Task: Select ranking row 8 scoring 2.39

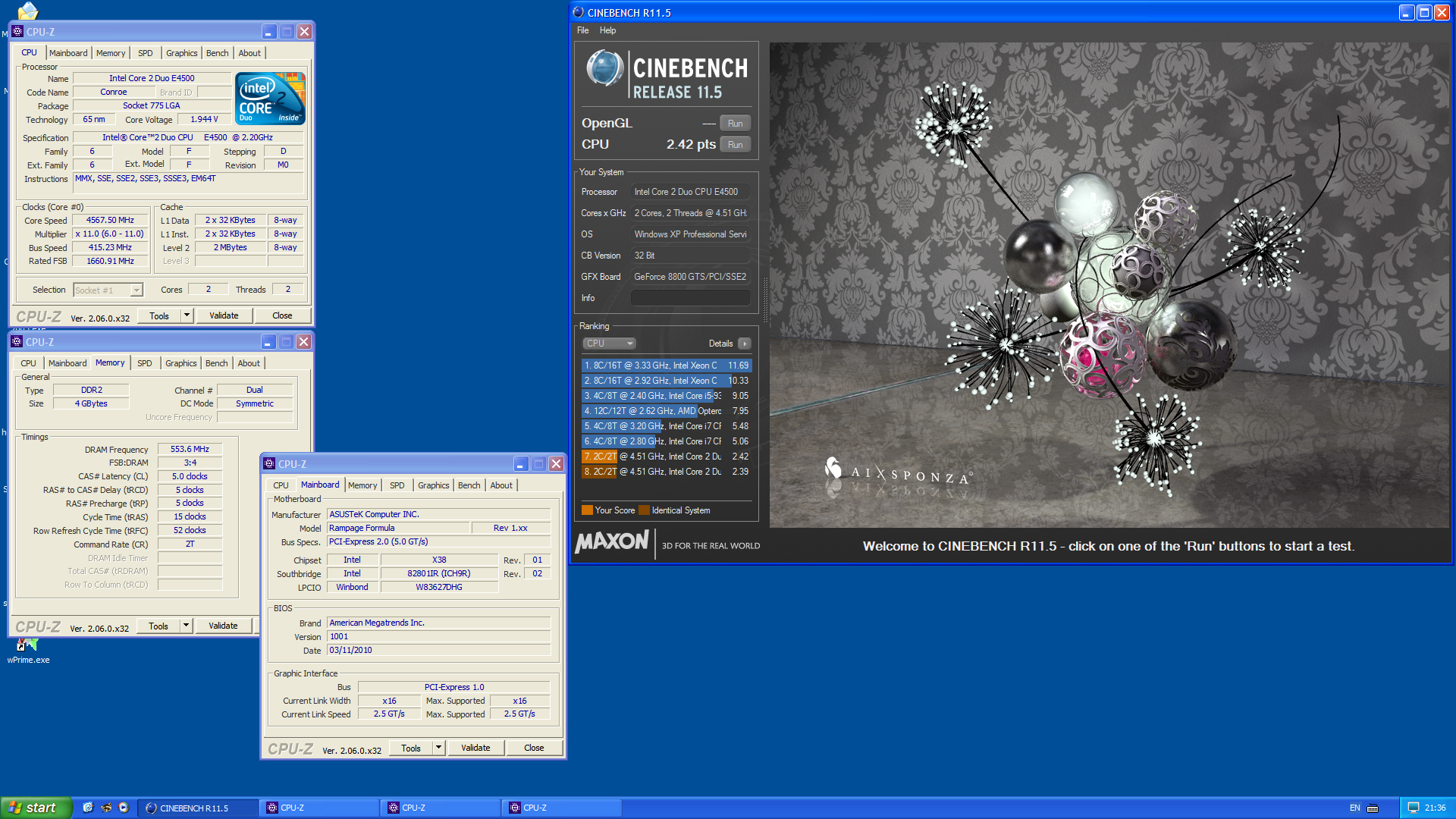Action: 667,472
